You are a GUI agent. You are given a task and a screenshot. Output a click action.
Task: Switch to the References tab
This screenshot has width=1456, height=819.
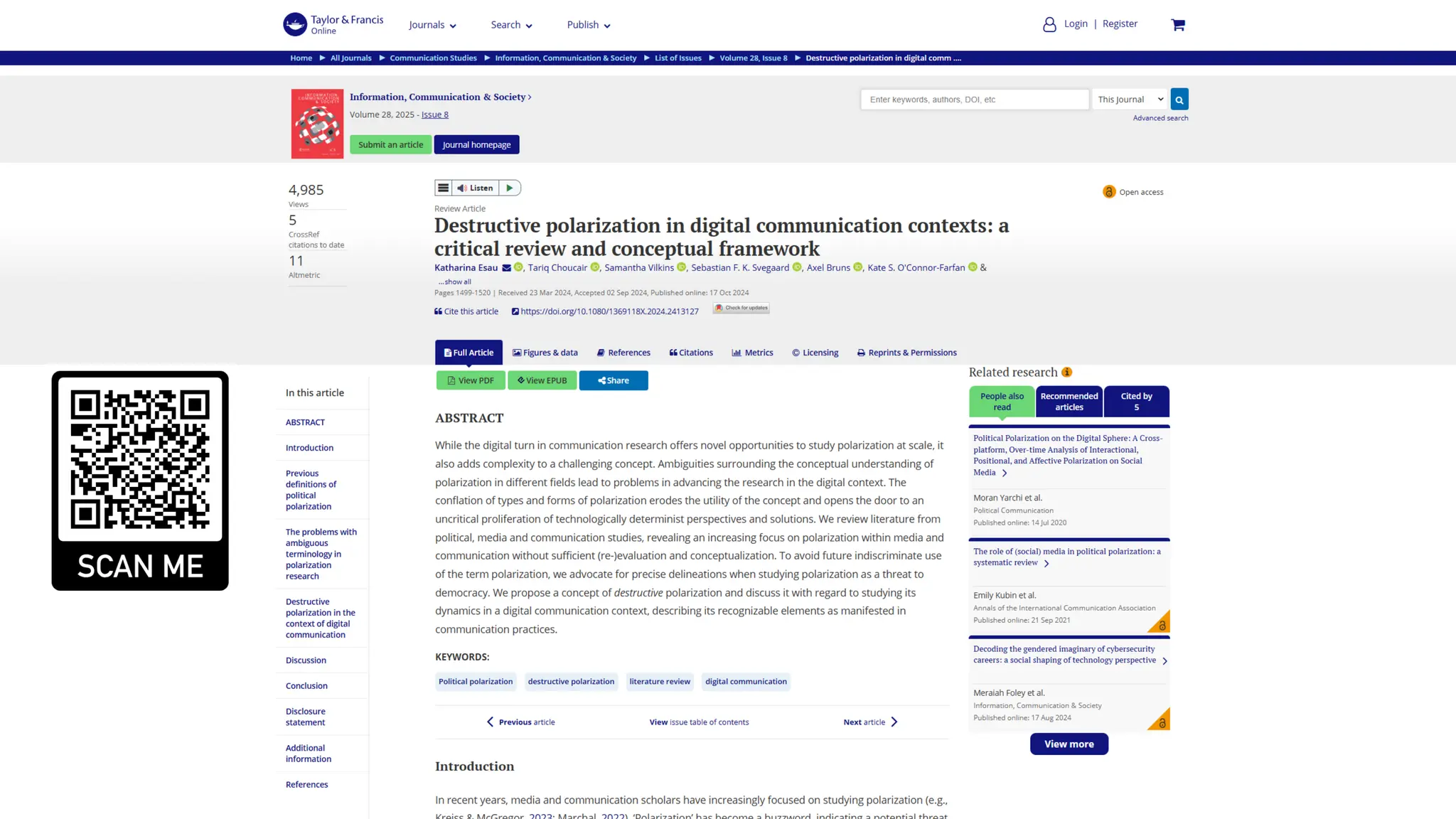pyautogui.click(x=623, y=353)
